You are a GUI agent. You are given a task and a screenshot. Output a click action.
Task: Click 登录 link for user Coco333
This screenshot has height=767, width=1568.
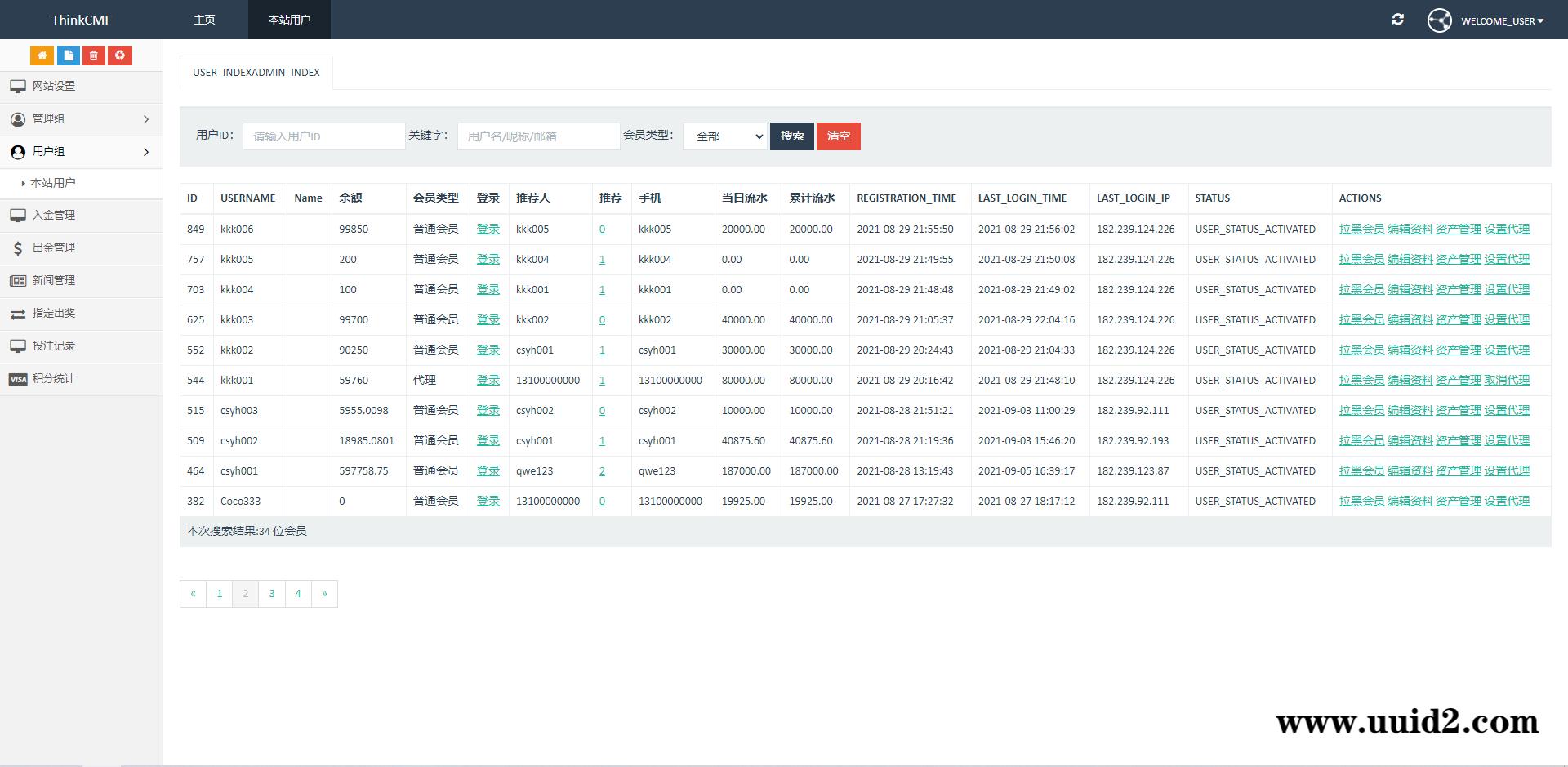(x=488, y=501)
